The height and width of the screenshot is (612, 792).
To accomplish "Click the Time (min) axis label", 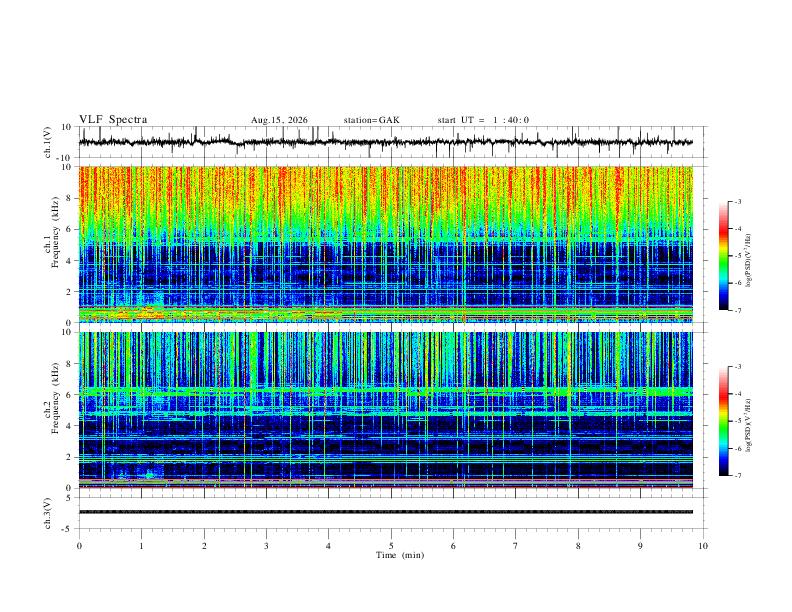I will point(400,555).
